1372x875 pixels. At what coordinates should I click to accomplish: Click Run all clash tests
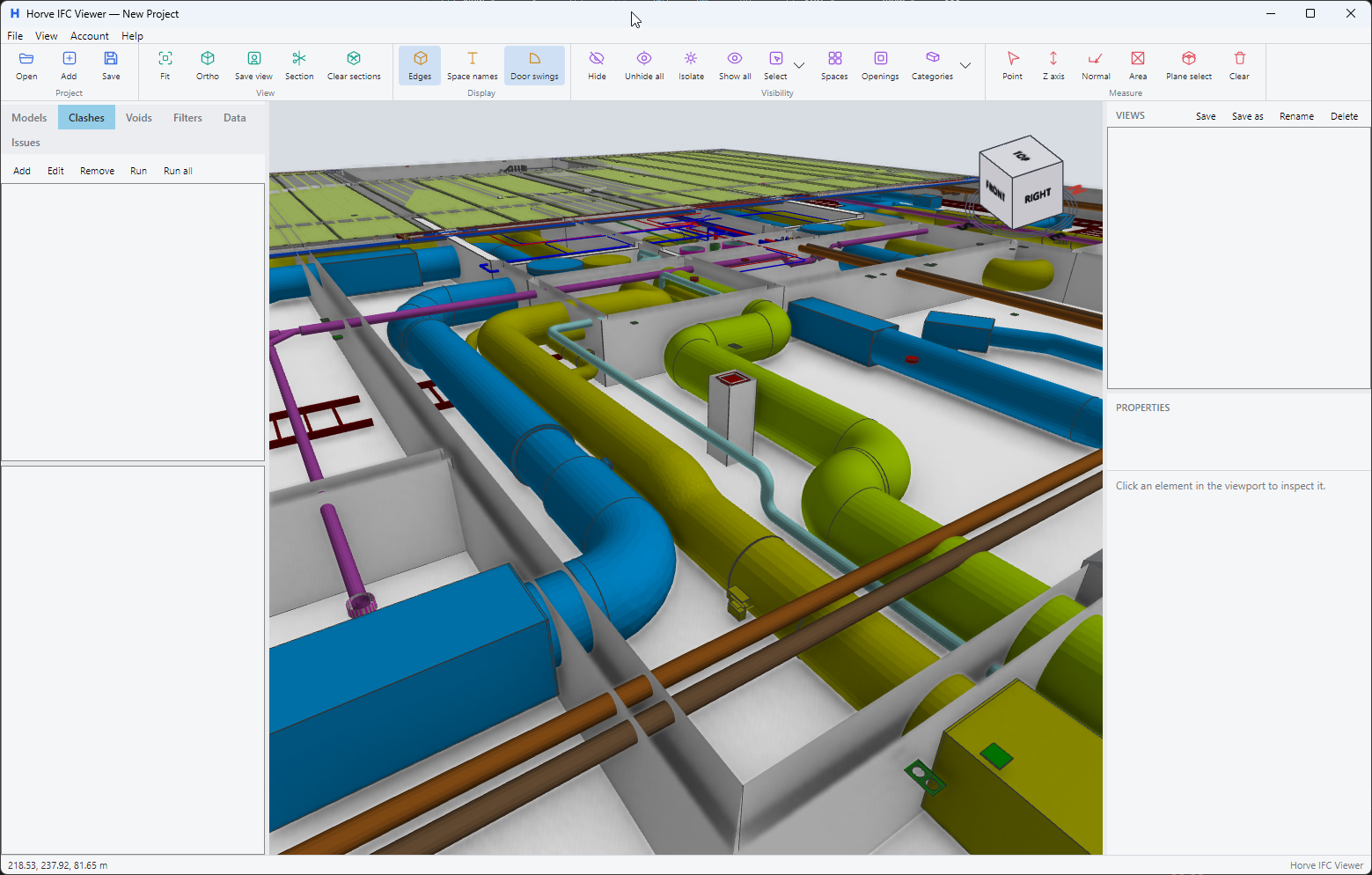[x=178, y=171]
